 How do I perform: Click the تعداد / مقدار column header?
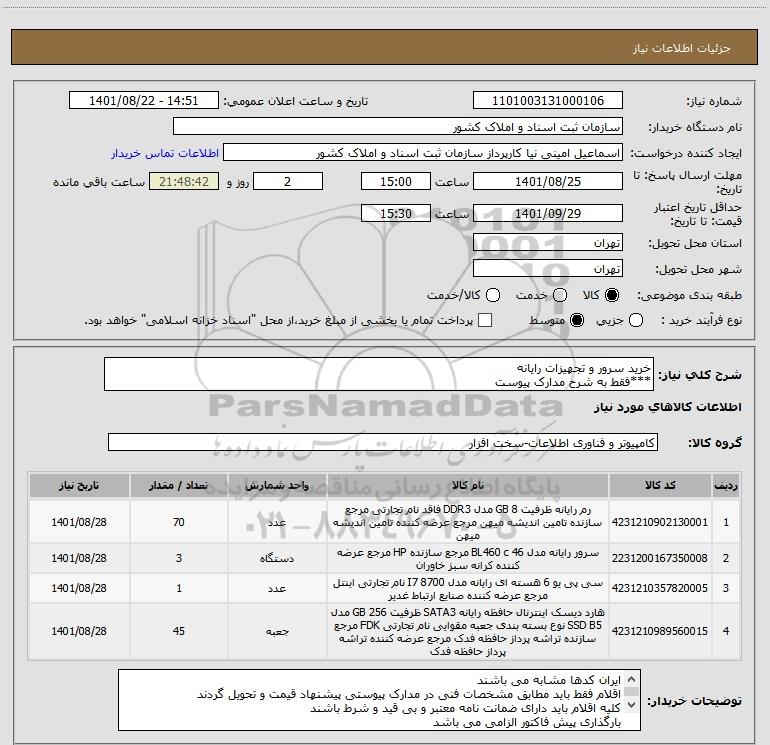[x=179, y=486]
